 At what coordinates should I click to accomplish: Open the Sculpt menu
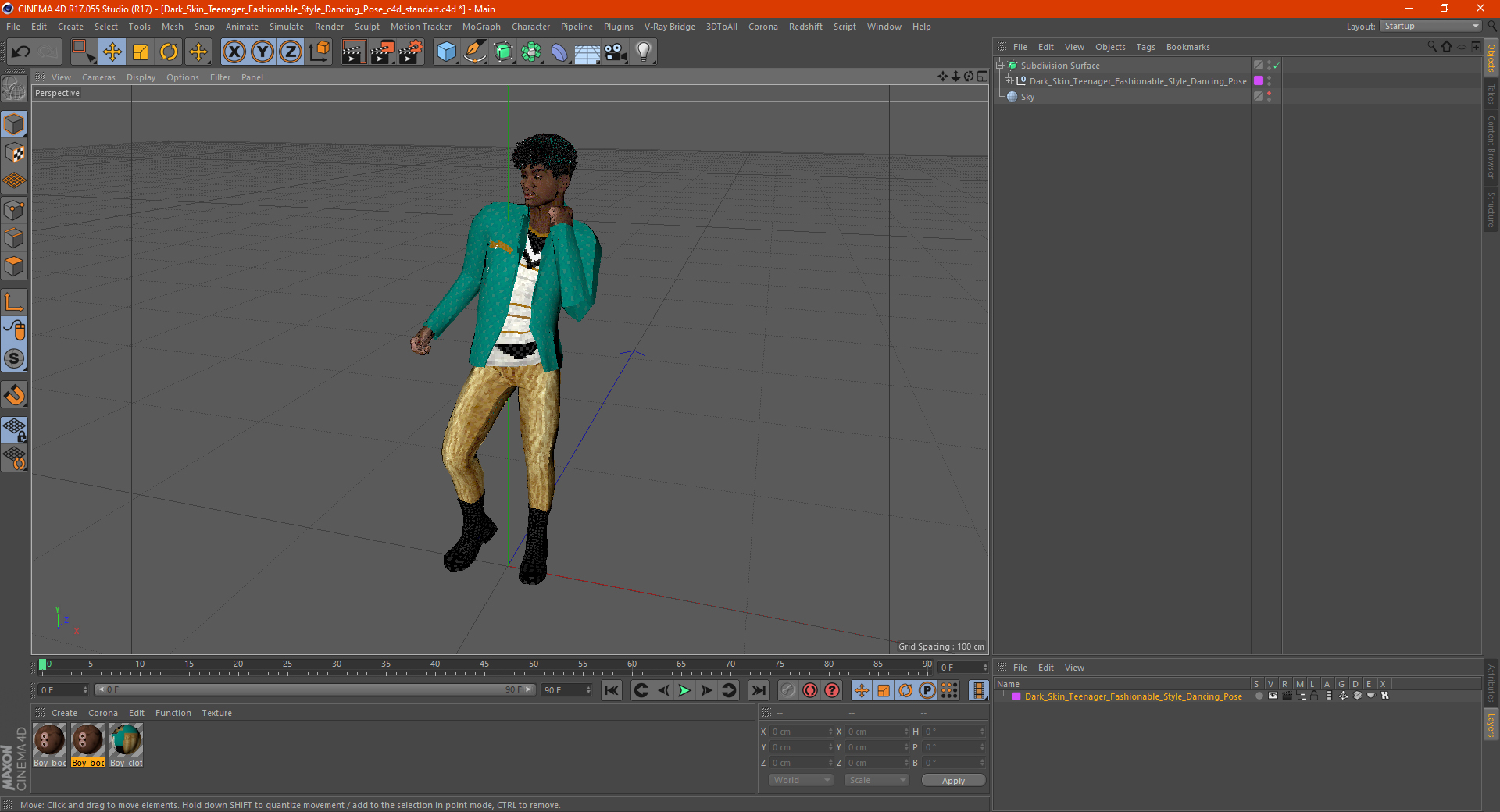pyautogui.click(x=366, y=27)
